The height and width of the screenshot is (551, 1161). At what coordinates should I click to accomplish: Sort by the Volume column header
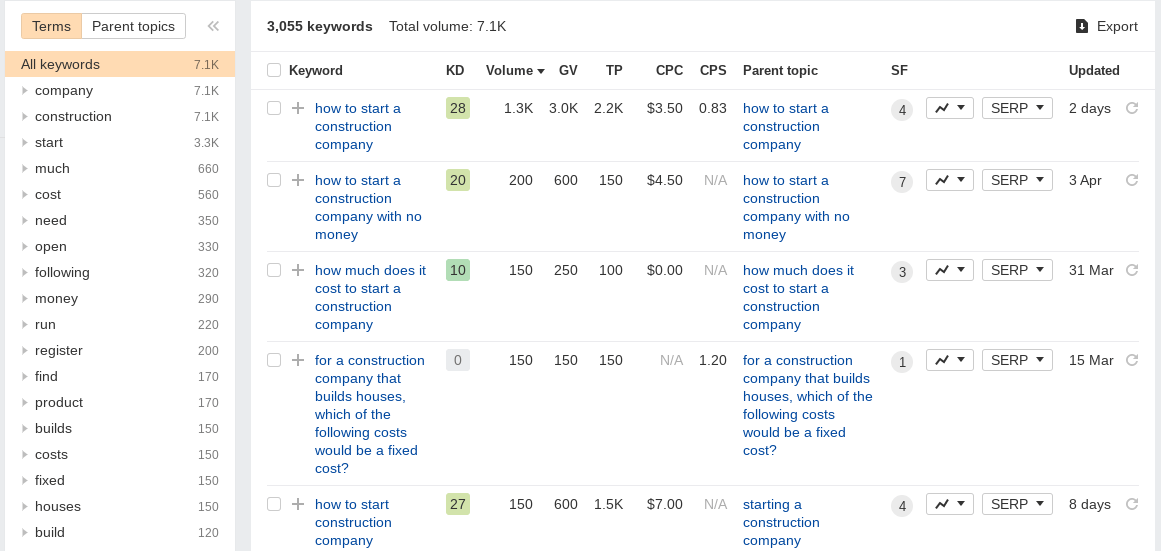point(515,70)
